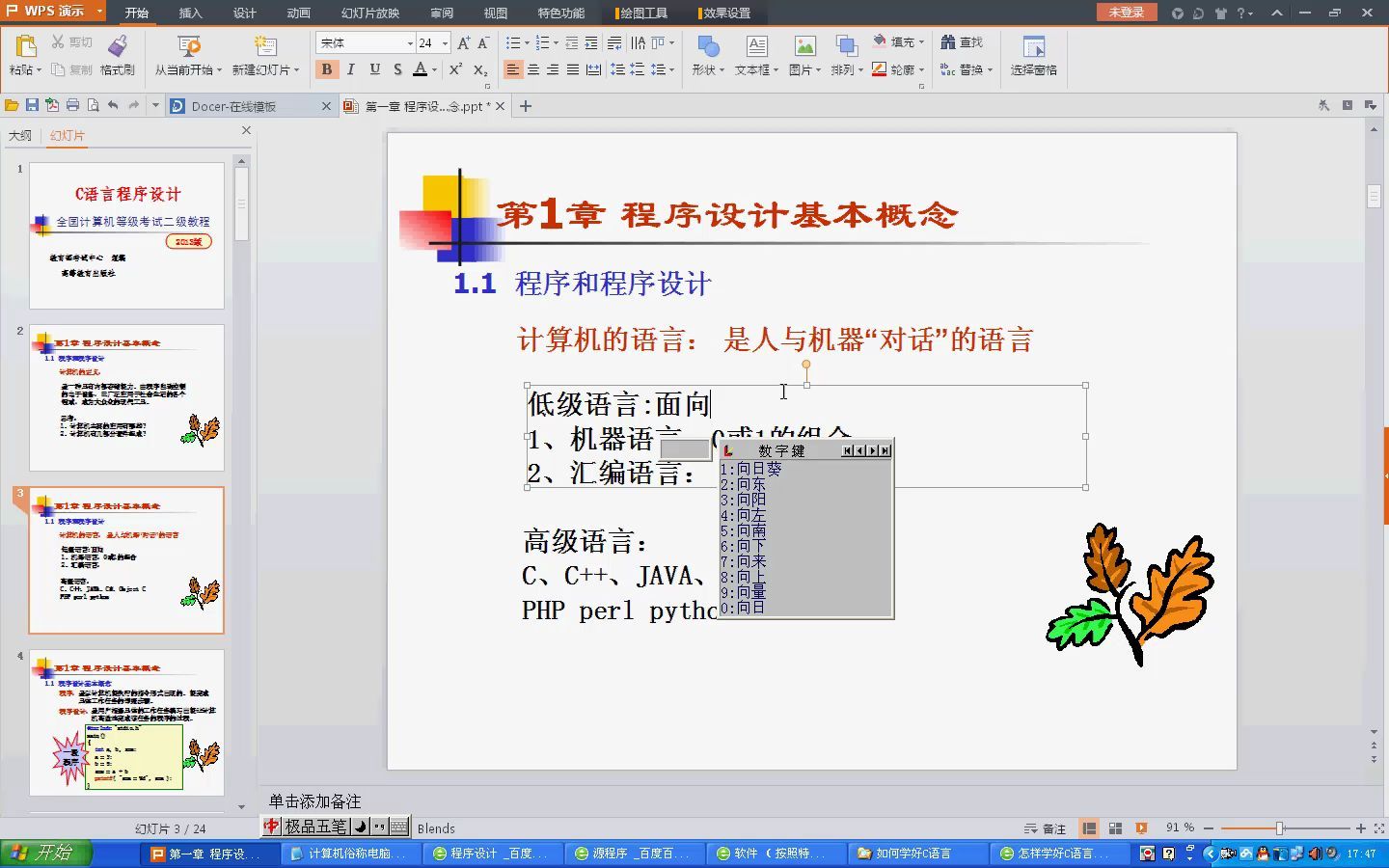Open the Selection Pane
Image resolution: width=1389 pixels, height=868 pixels.
[x=1033, y=54]
